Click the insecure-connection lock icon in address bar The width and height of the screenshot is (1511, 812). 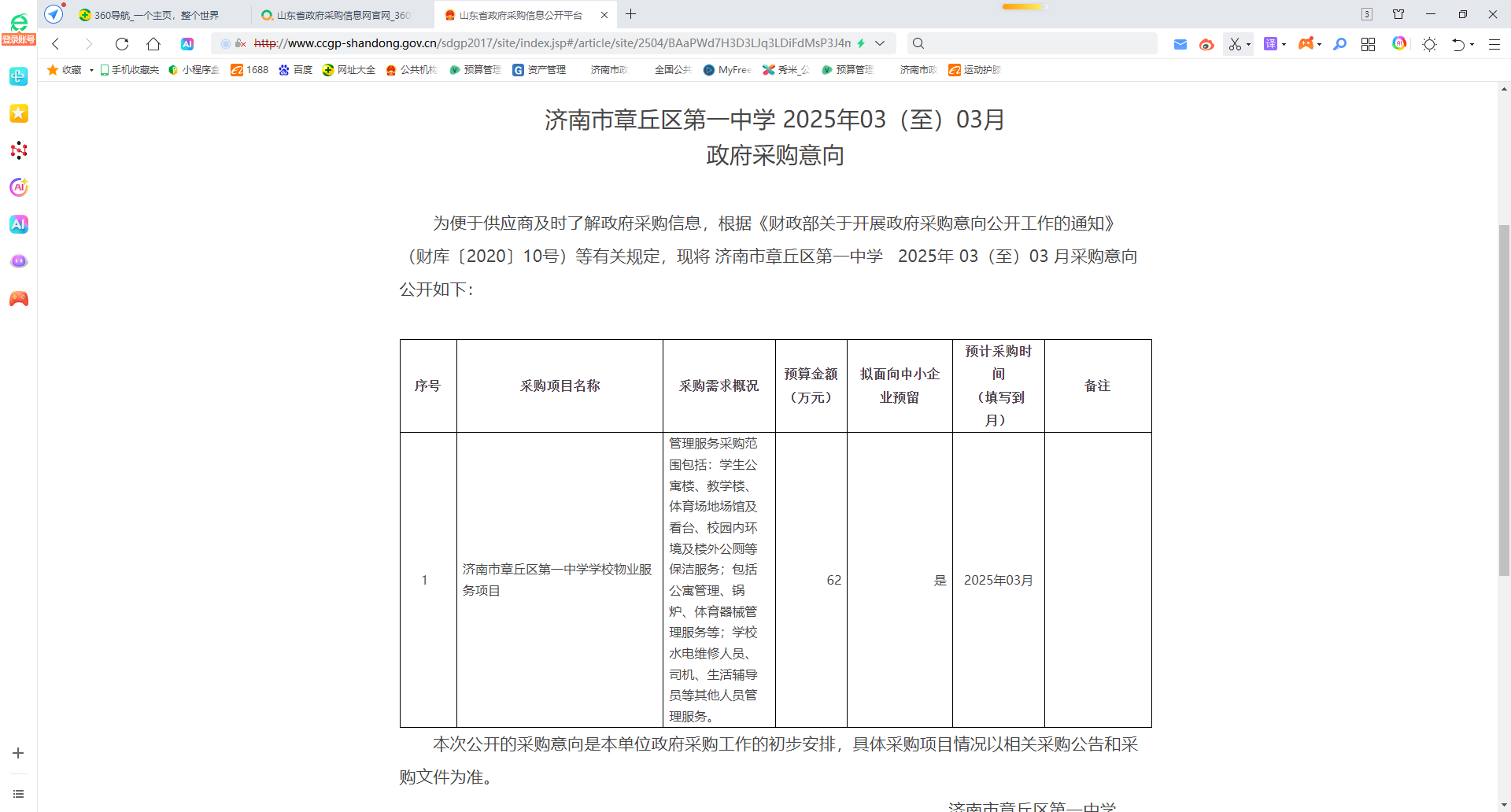point(241,43)
